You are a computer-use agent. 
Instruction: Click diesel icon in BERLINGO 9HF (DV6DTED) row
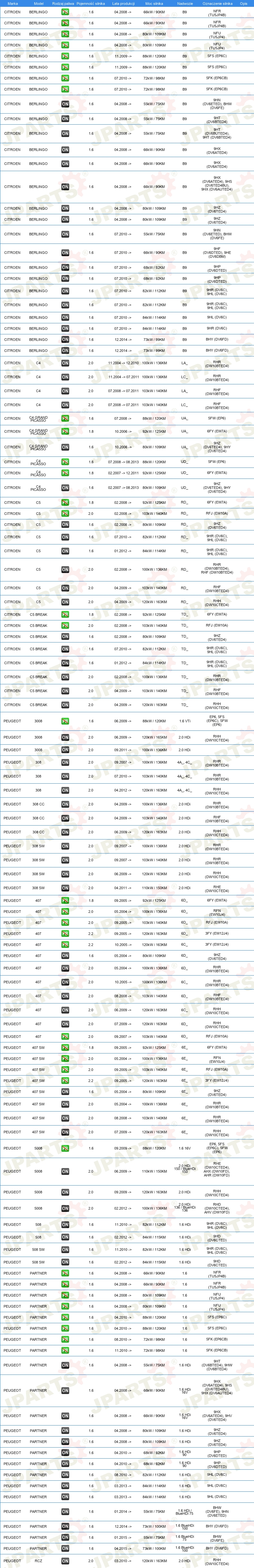click(x=65, y=253)
